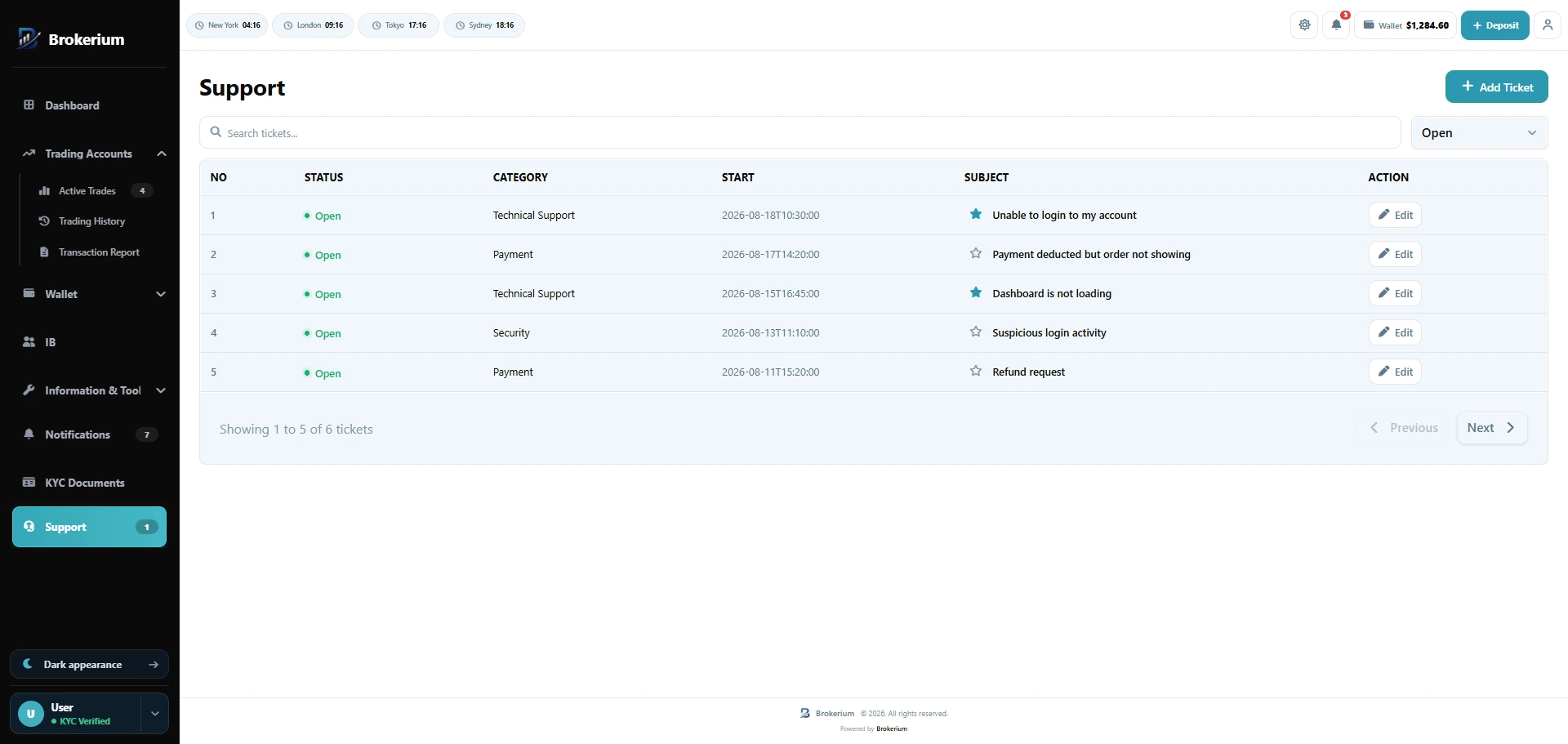Star the Payment deducted ticket

(x=975, y=253)
